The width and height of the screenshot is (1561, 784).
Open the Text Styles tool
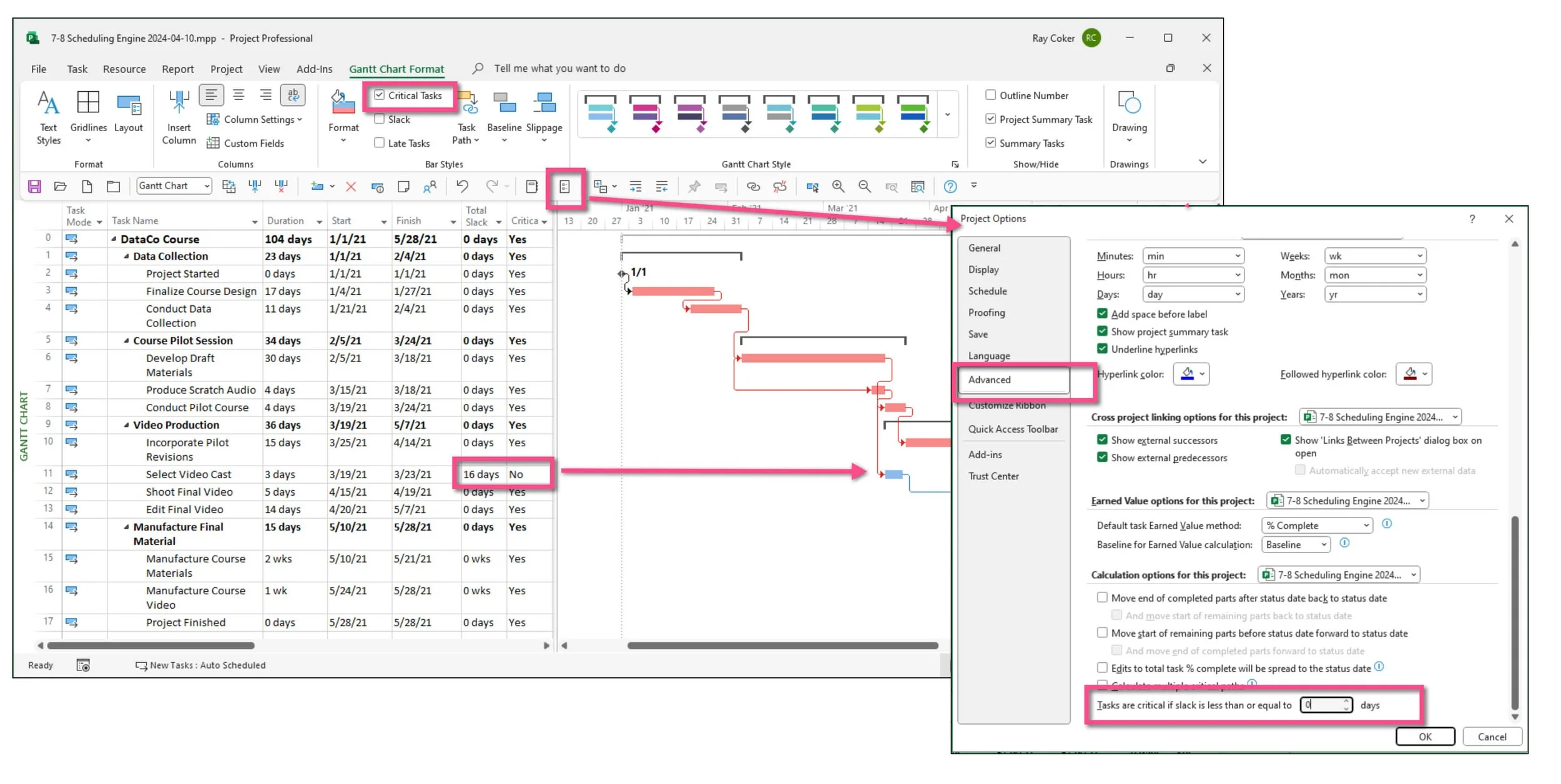(x=48, y=117)
